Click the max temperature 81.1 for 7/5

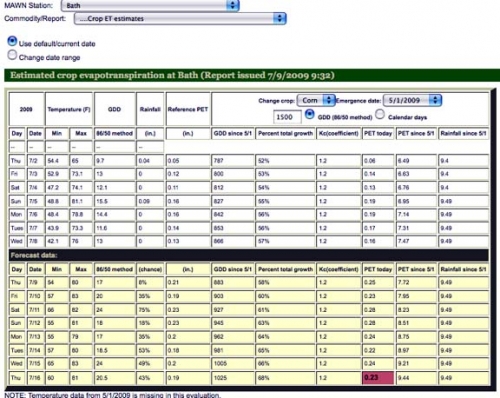(81, 201)
